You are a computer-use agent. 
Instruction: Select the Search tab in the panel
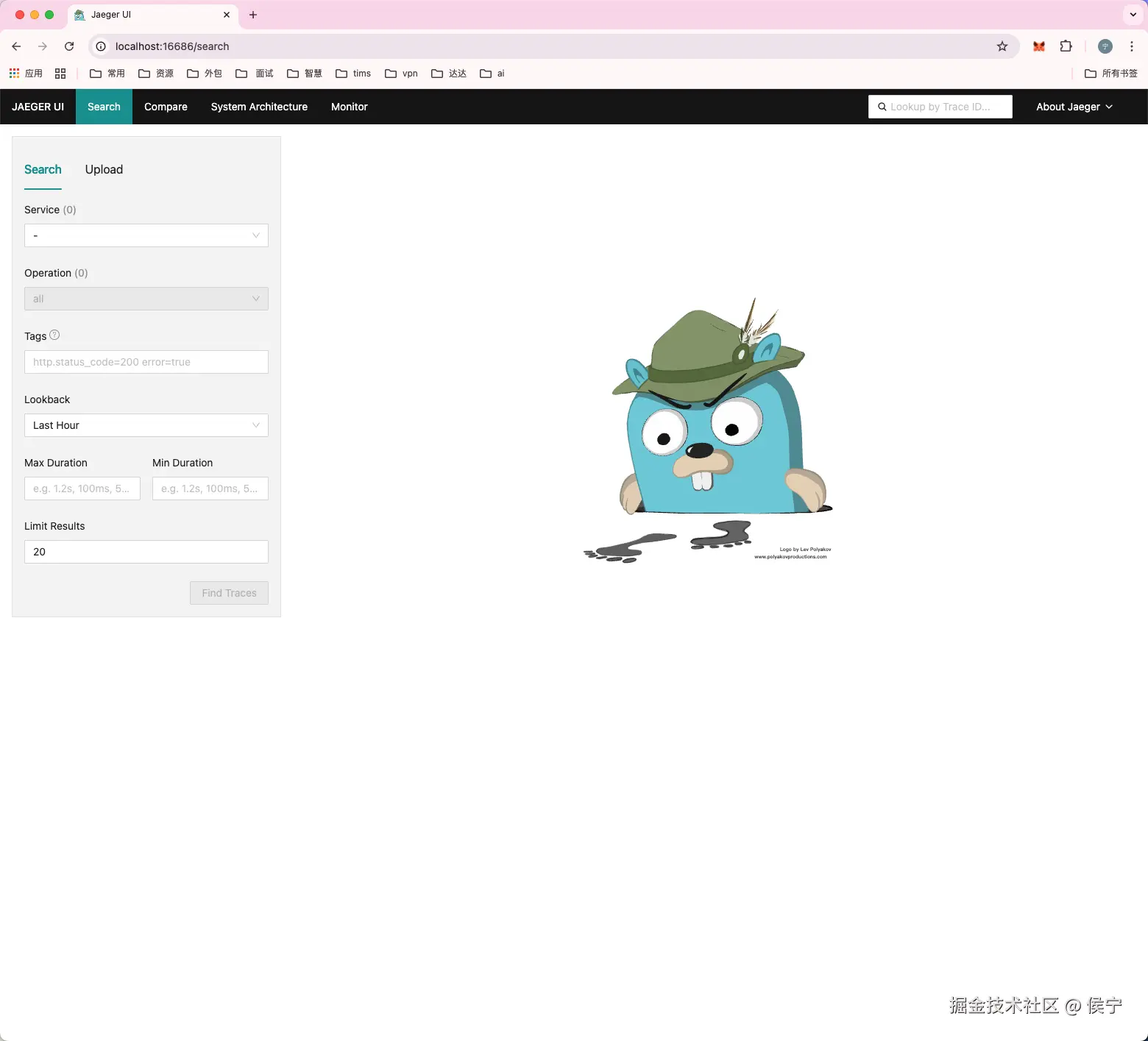43,169
